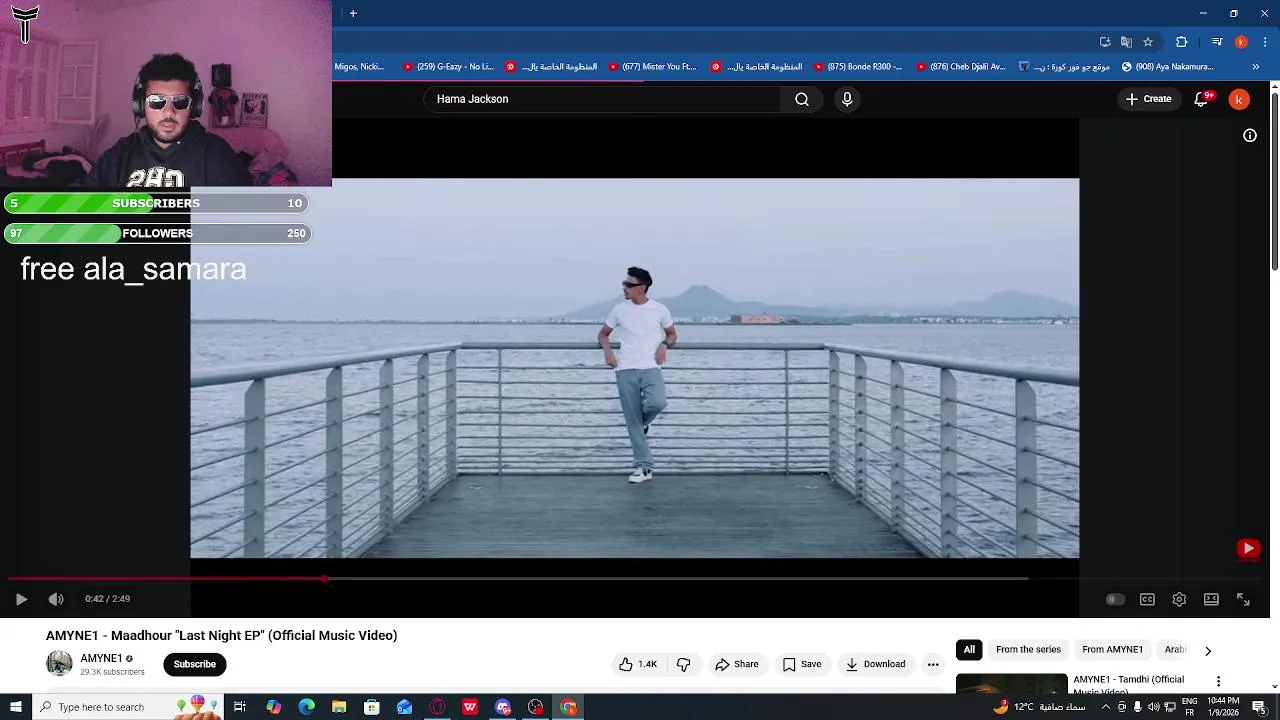Click the video info card icon
The width and height of the screenshot is (1280, 720).
click(x=1250, y=135)
